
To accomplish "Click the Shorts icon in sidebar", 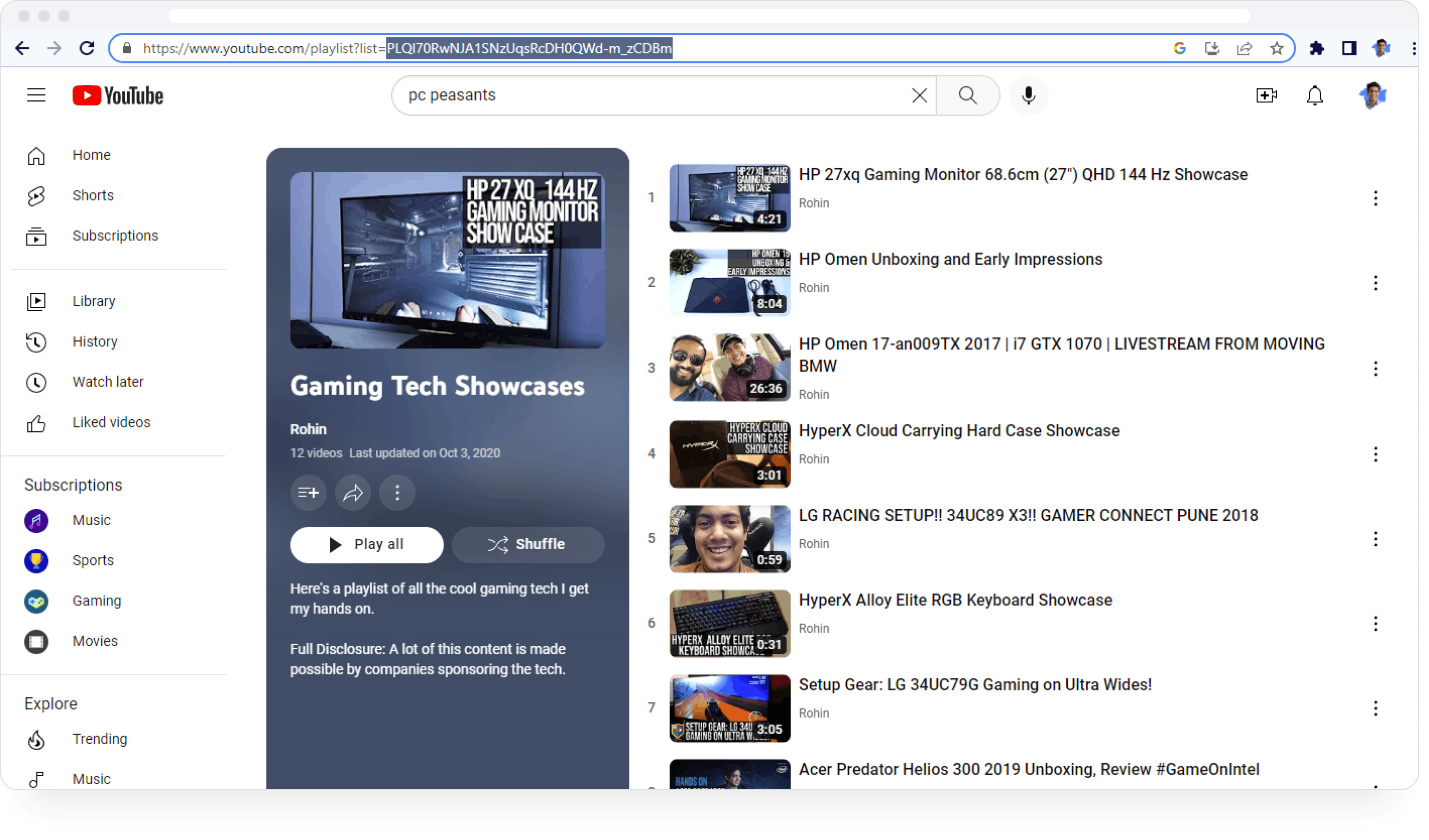I will click(x=36, y=195).
